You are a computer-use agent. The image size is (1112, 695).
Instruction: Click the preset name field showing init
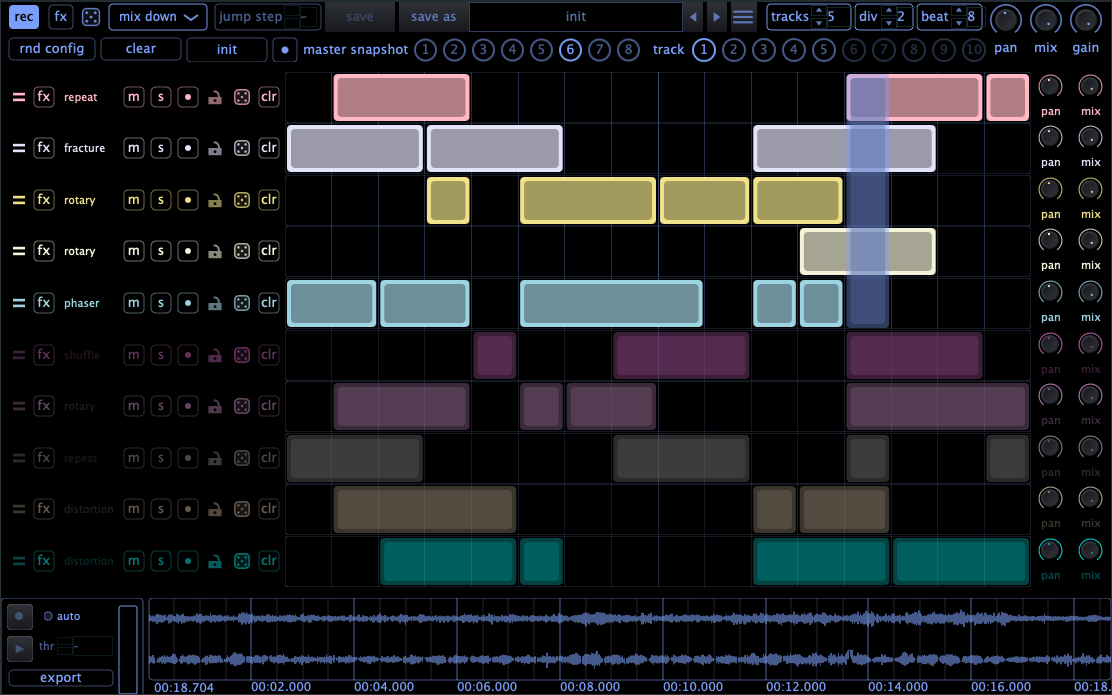click(575, 17)
